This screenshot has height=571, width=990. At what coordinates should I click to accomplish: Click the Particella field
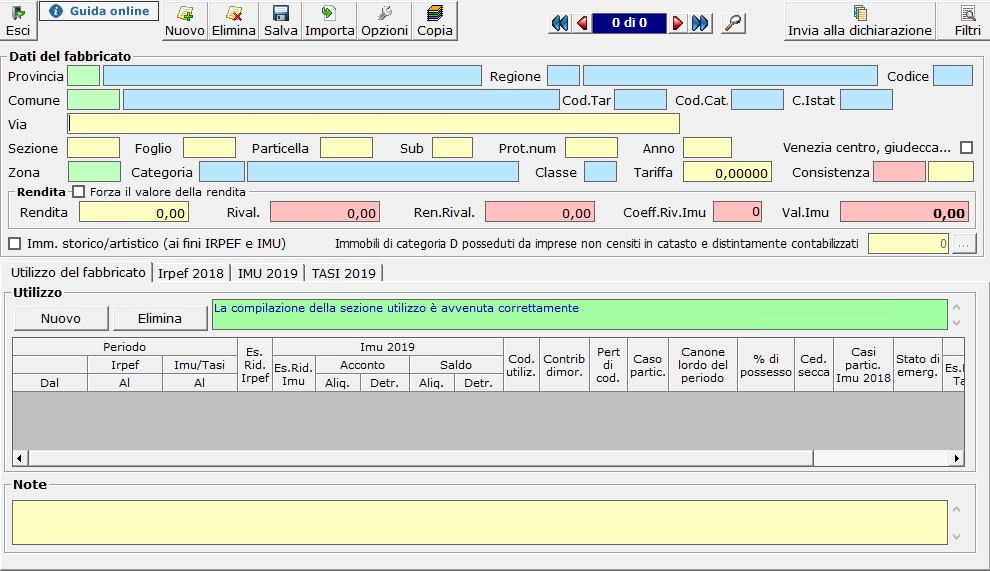click(347, 148)
